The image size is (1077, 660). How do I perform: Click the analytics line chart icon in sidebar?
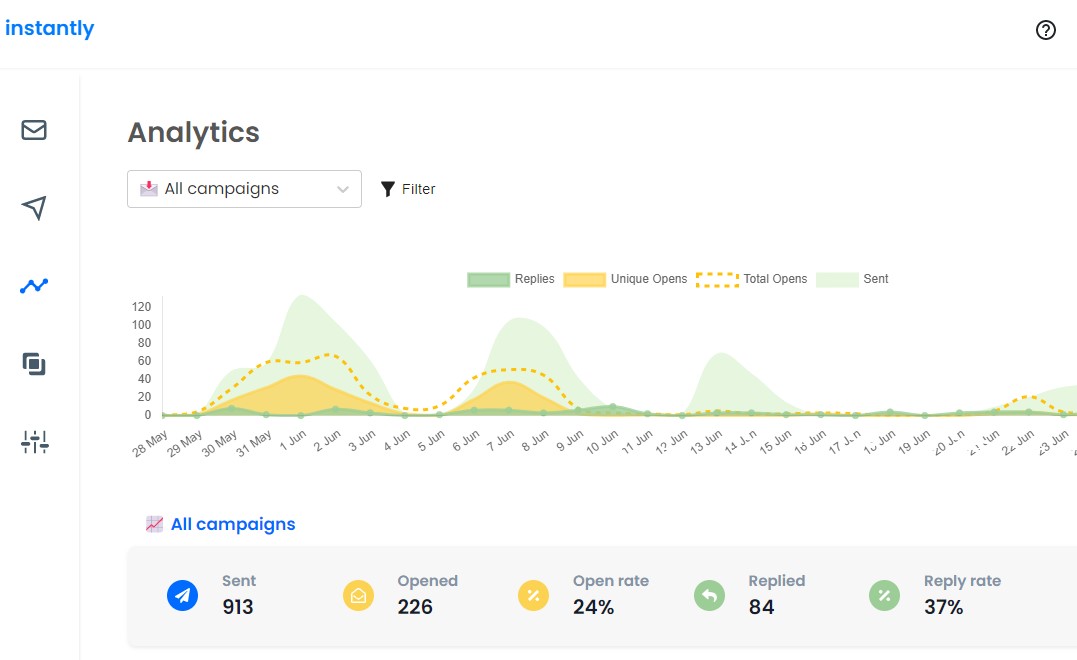click(x=34, y=286)
